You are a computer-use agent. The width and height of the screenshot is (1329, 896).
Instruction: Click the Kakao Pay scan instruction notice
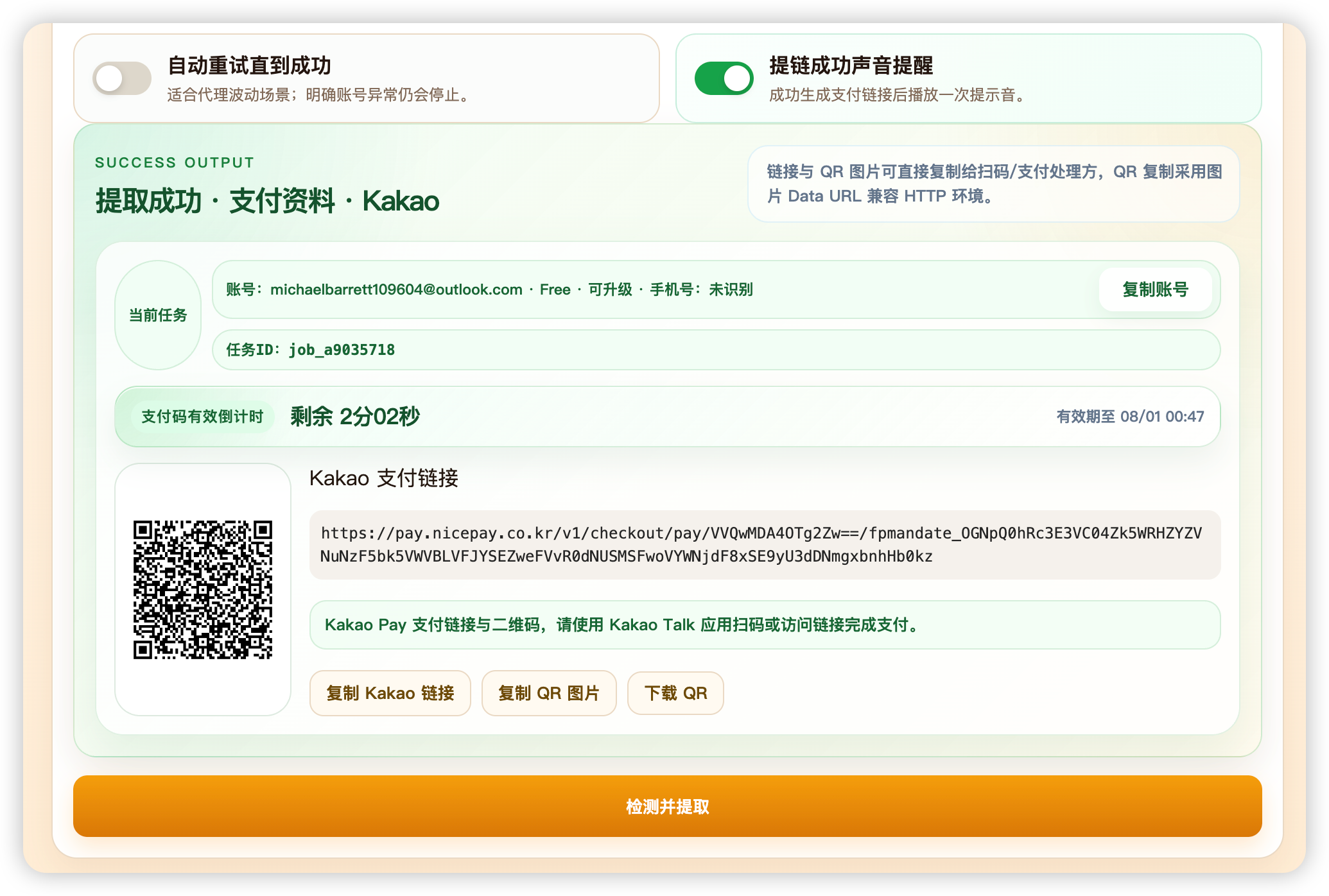(x=765, y=625)
